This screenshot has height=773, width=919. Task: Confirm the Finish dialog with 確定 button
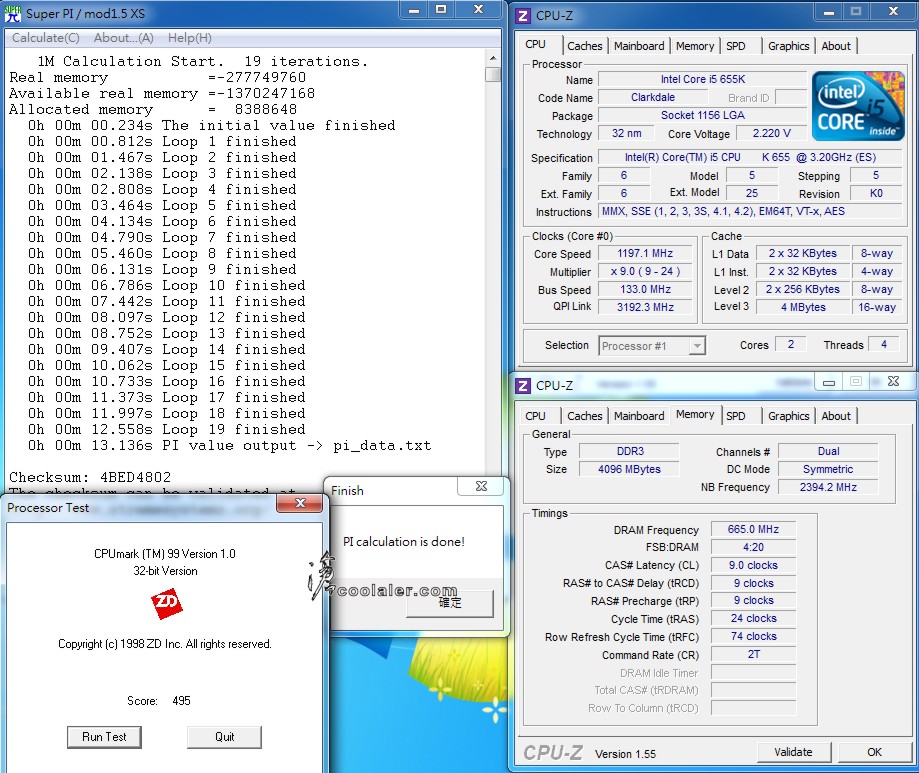pyautogui.click(x=450, y=603)
